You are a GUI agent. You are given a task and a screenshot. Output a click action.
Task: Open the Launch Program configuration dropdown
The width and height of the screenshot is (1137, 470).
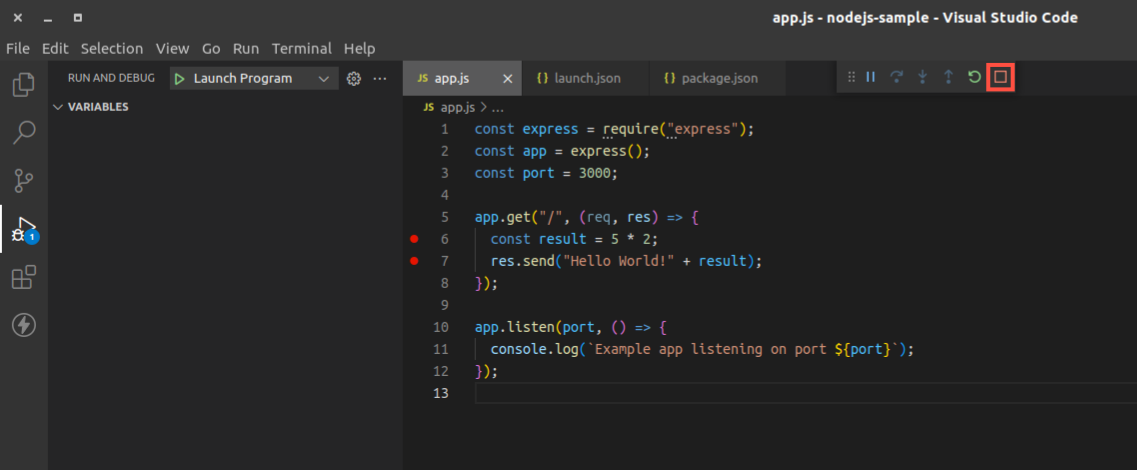point(324,78)
